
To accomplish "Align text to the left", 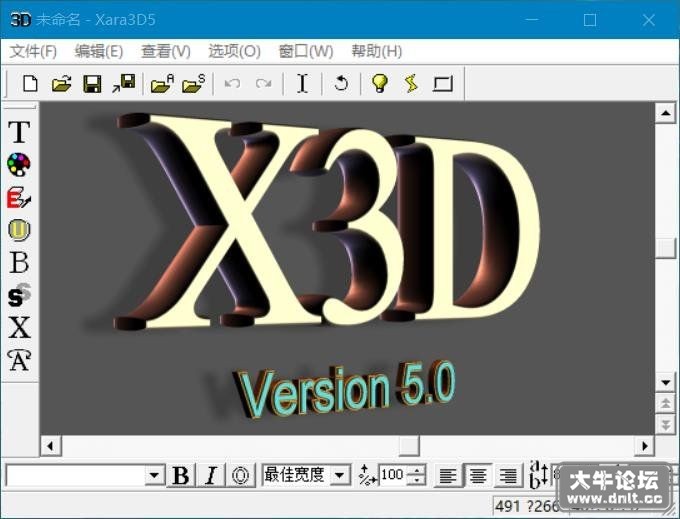I will (x=448, y=475).
